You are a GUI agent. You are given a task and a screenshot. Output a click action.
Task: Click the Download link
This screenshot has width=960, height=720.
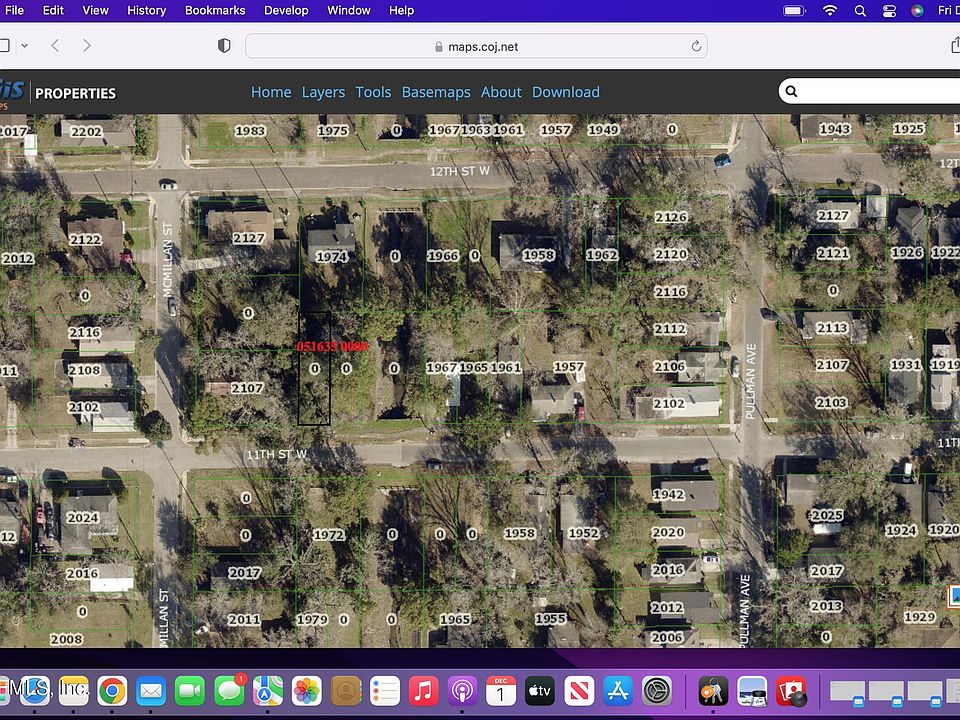tap(566, 92)
